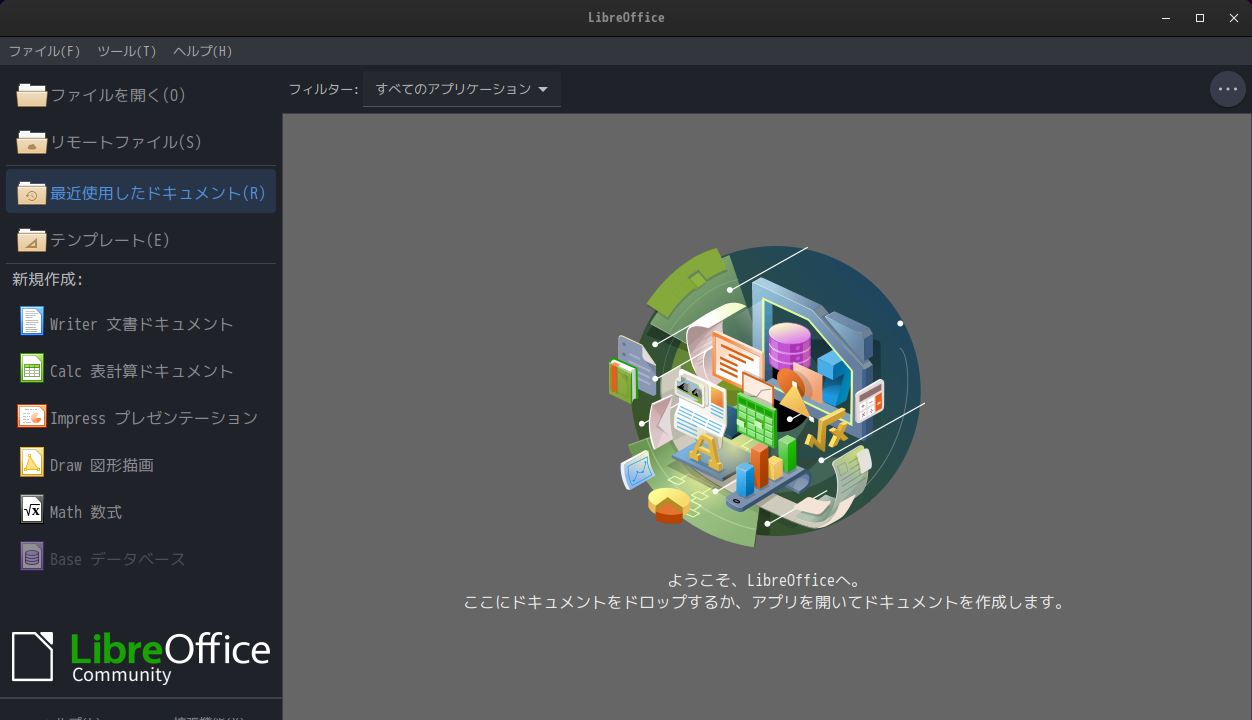Screen dimensions: 1252x720
Task: Start a new Impress プレゼンテーション
Action: [x=141, y=417]
